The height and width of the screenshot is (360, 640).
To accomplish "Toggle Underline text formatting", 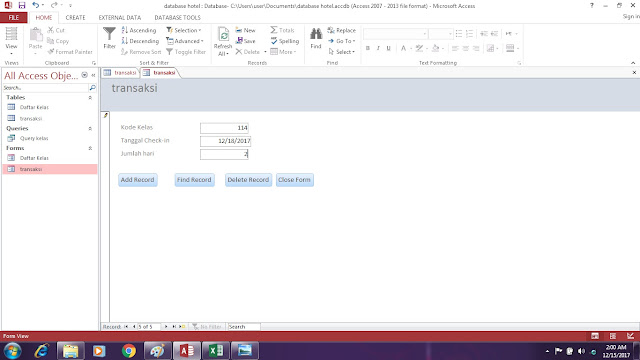I will coord(389,48).
